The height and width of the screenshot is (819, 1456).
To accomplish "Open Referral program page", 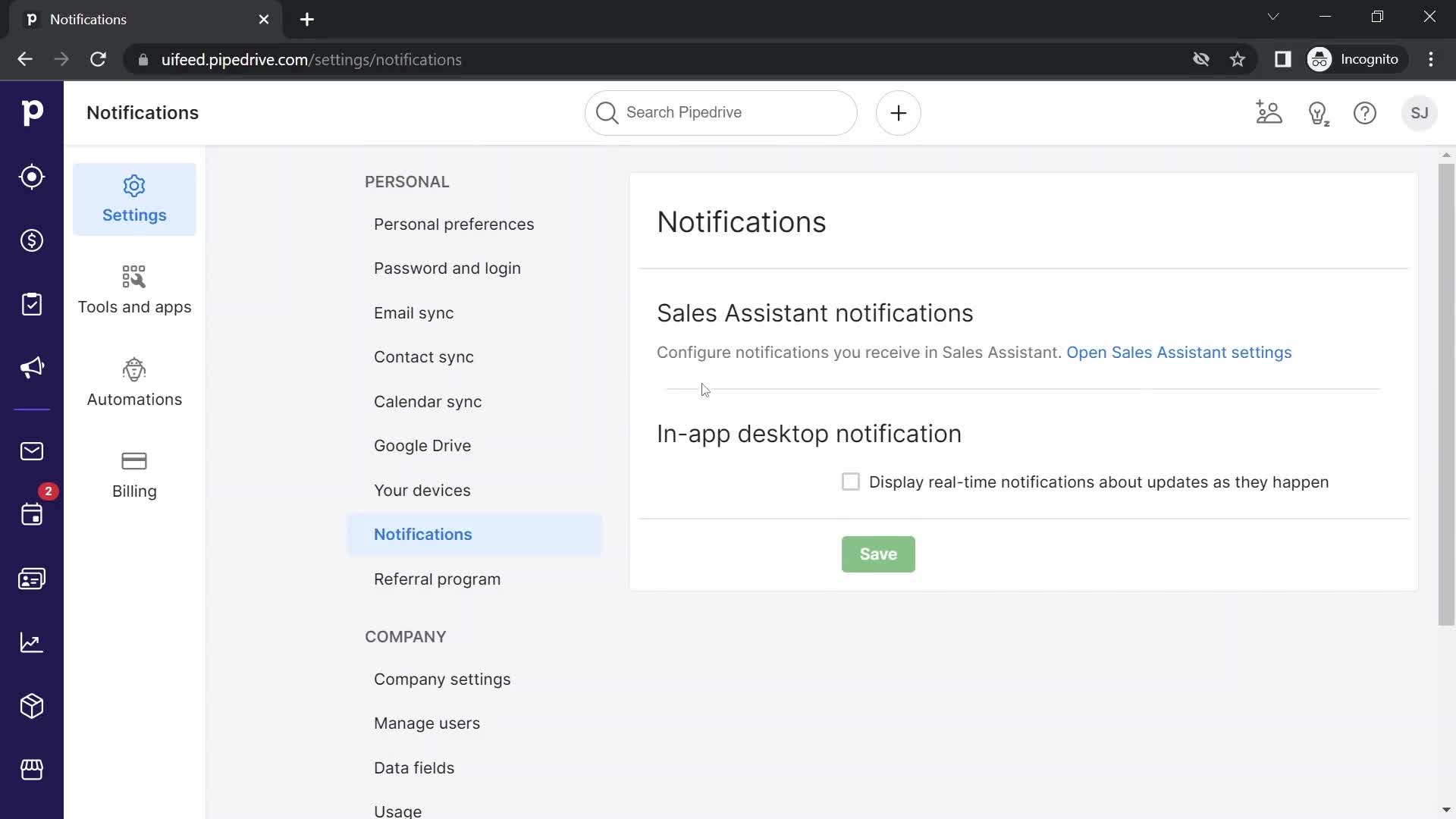I will point(437,579).
